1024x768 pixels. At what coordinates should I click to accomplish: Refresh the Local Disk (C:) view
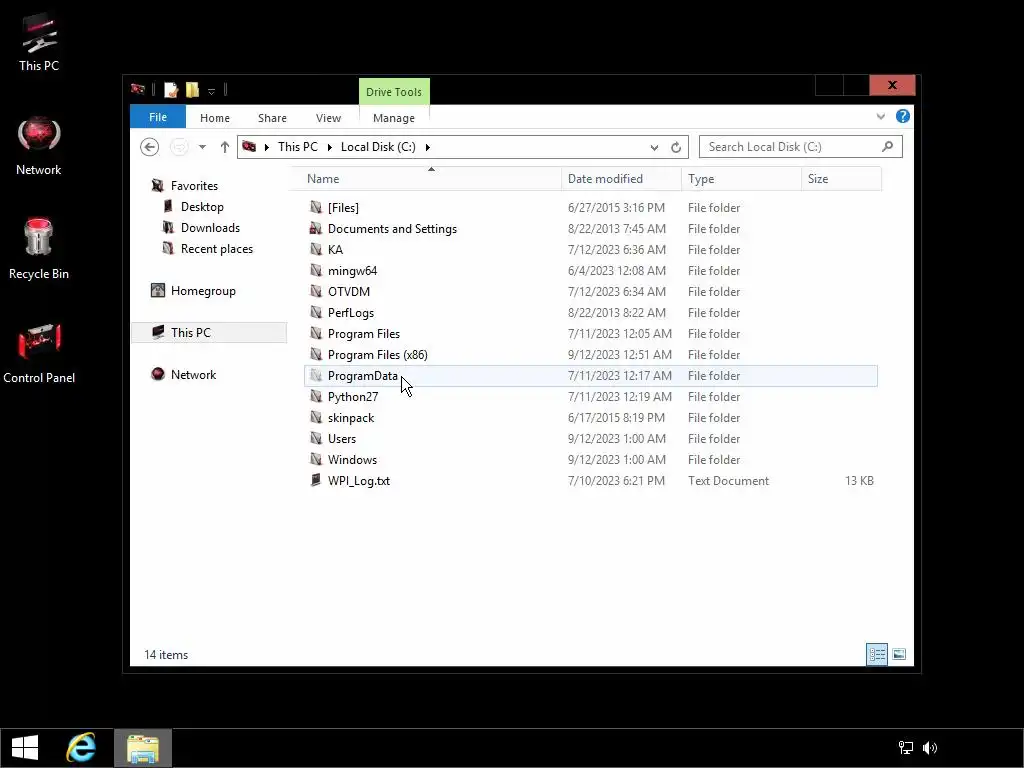tap(676, 148)
